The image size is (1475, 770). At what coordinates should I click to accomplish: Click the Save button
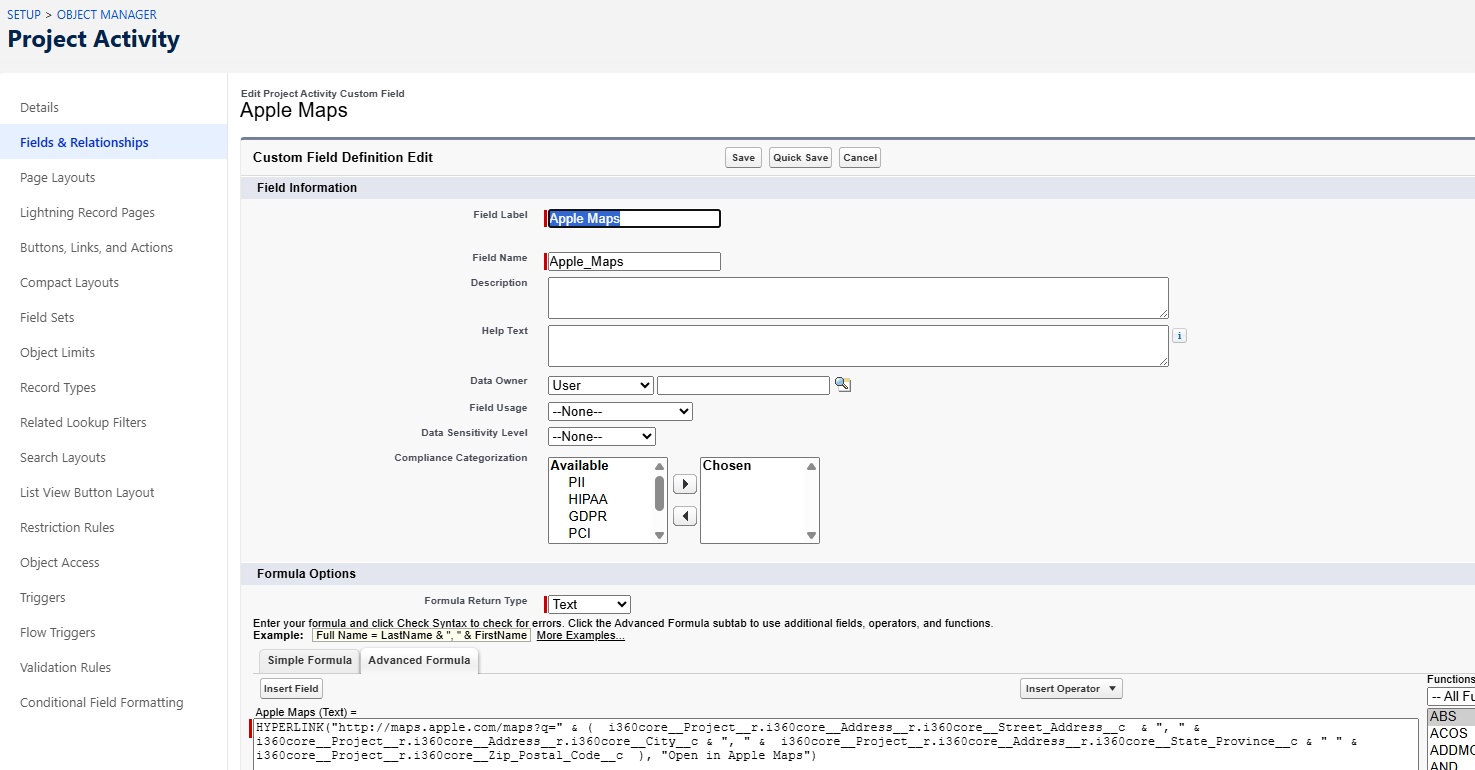pyautogui.click(x=743, y=158)
